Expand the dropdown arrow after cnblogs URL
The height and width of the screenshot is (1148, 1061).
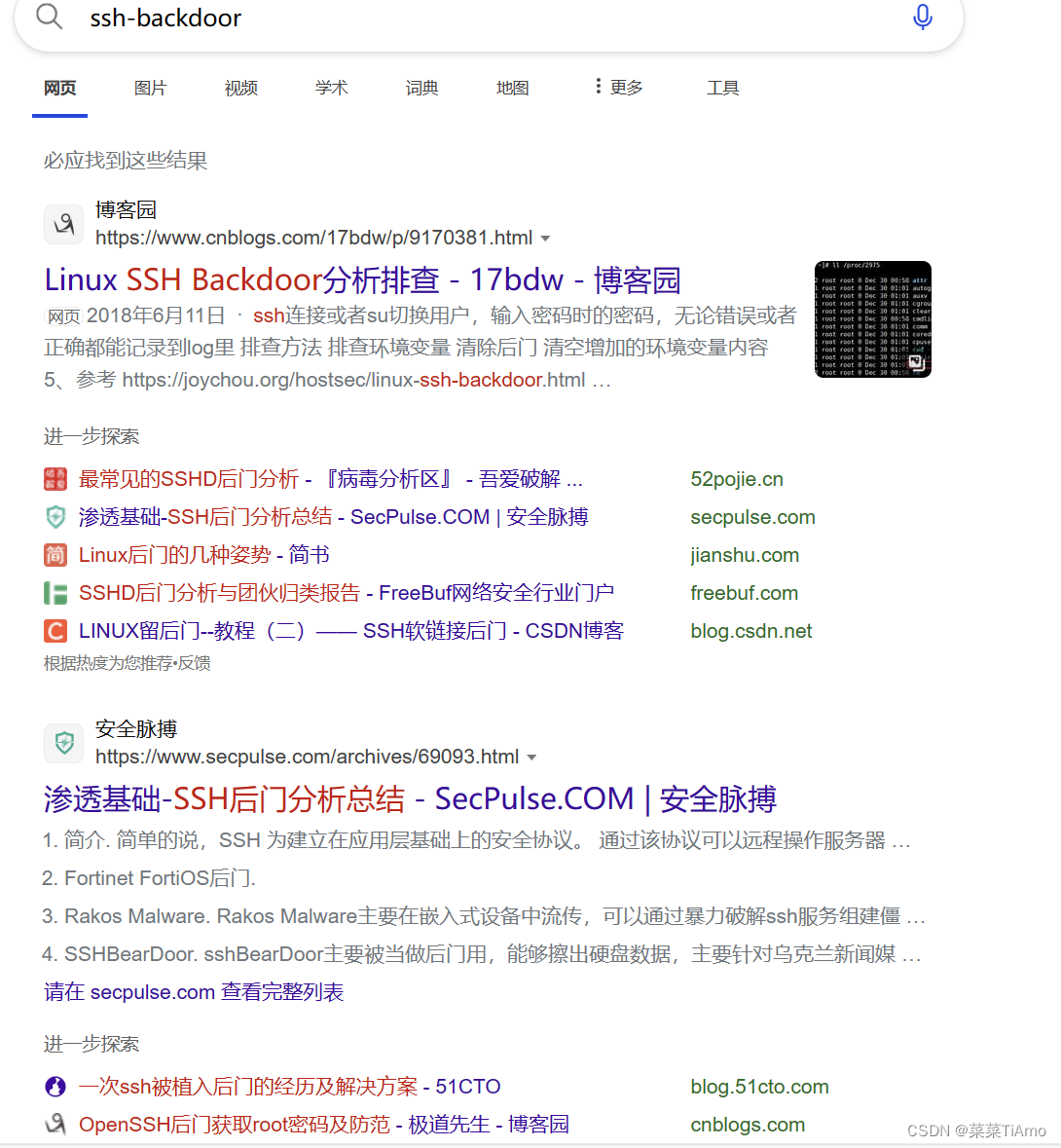[x=545, y=239]
